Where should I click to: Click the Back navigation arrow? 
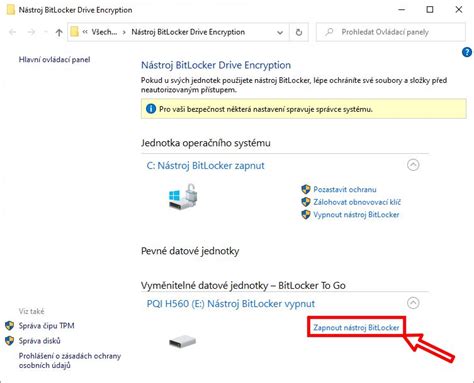(x=13, y=32)
